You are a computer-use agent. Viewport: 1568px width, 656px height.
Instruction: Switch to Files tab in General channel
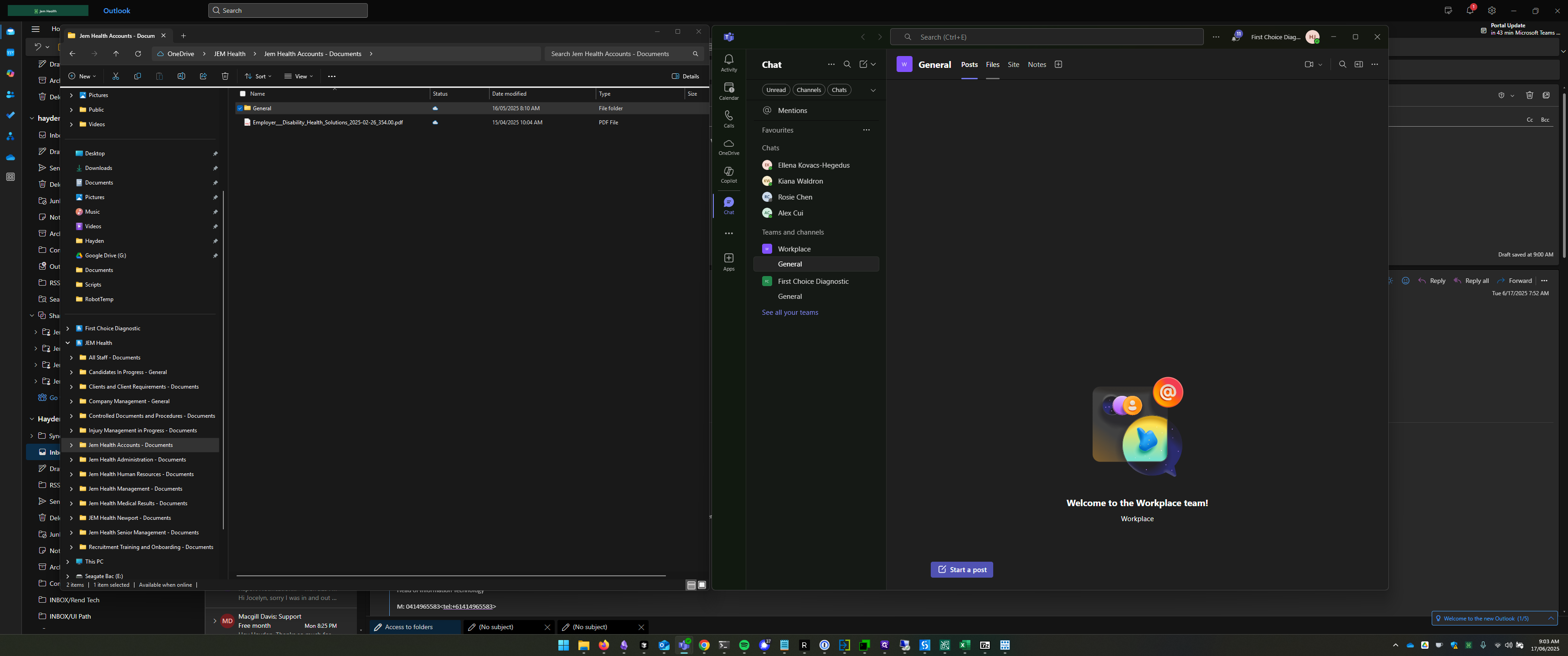992,65
